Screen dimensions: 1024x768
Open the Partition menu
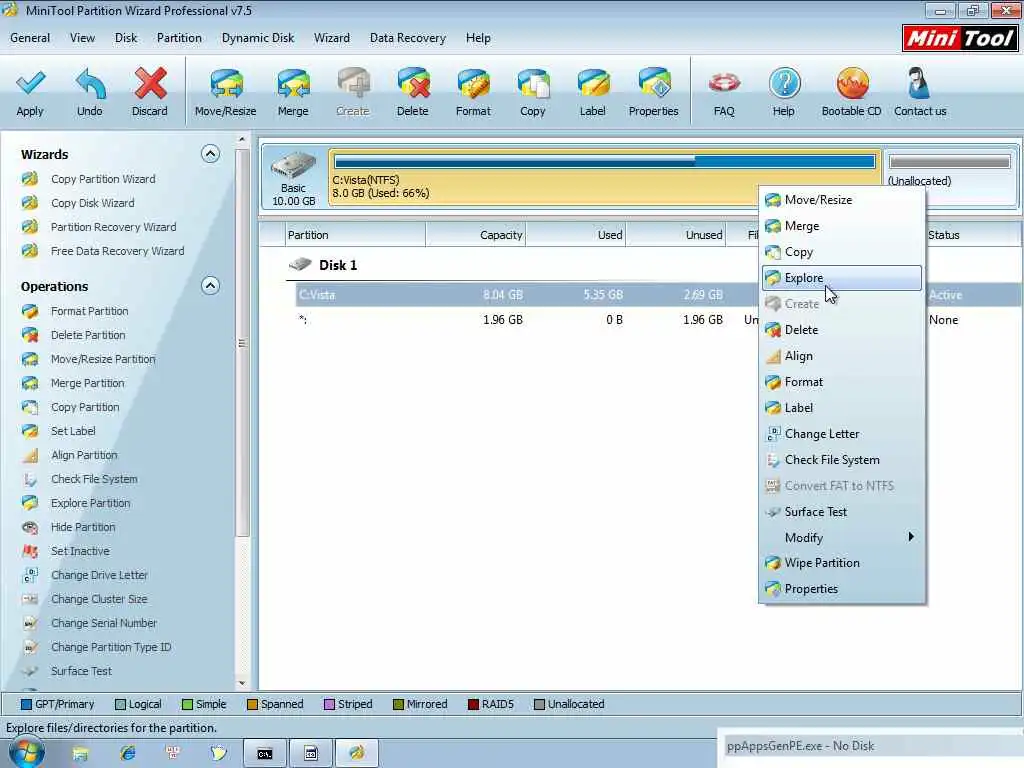(179, 38)
